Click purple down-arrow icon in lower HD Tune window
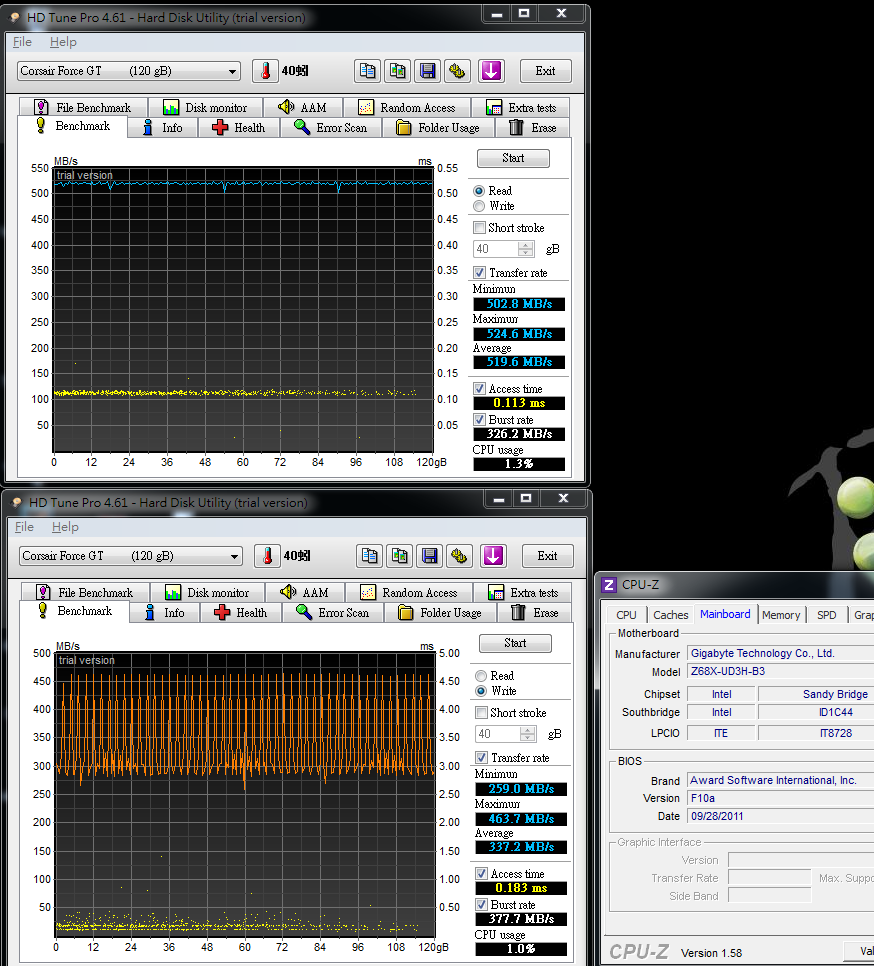 click(x=493, y=556)
